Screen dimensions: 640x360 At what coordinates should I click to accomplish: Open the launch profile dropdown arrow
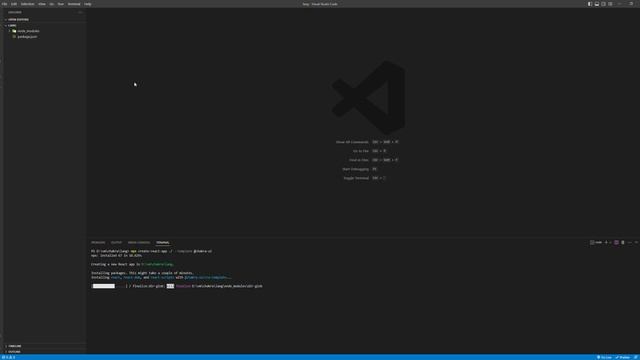point(610,242)
